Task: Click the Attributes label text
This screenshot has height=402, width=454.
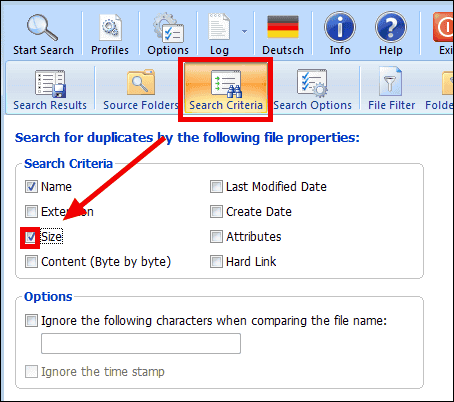Action: click(254, 237)
